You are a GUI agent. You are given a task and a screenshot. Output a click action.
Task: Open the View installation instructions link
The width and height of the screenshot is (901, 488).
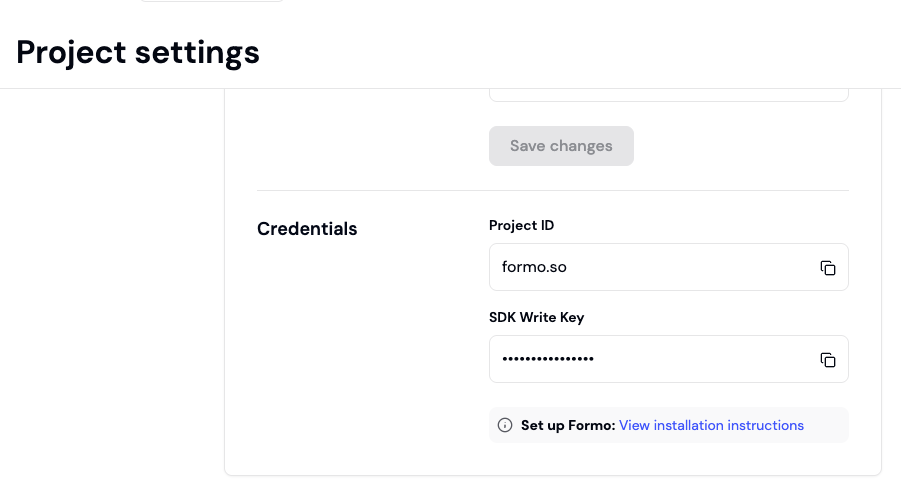(711, 426)
